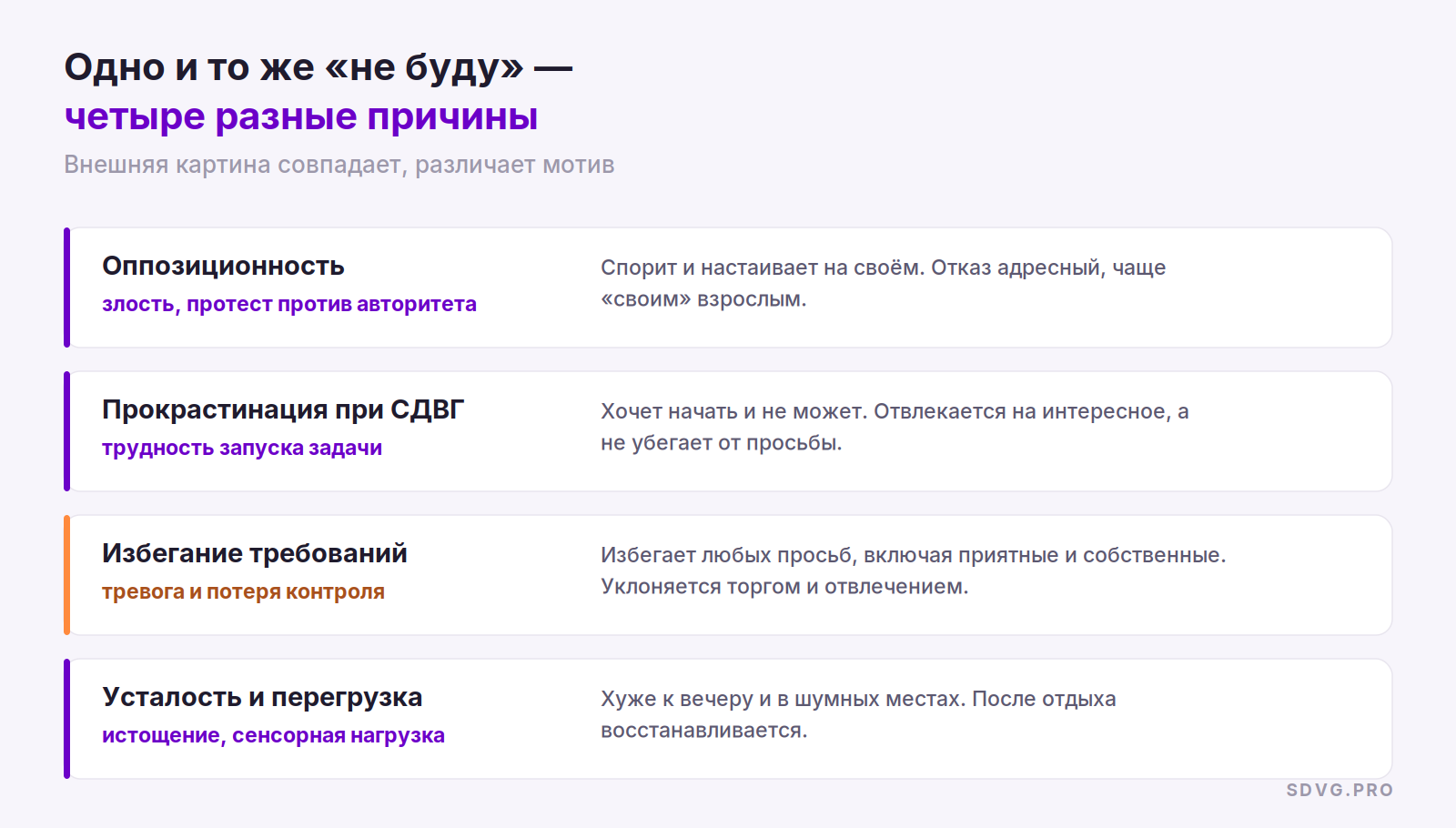Image resolution: width=1456 pixels, height=828 pixels.
Task: Click the title «Избегание требований»
Action: tap(255, 553)
